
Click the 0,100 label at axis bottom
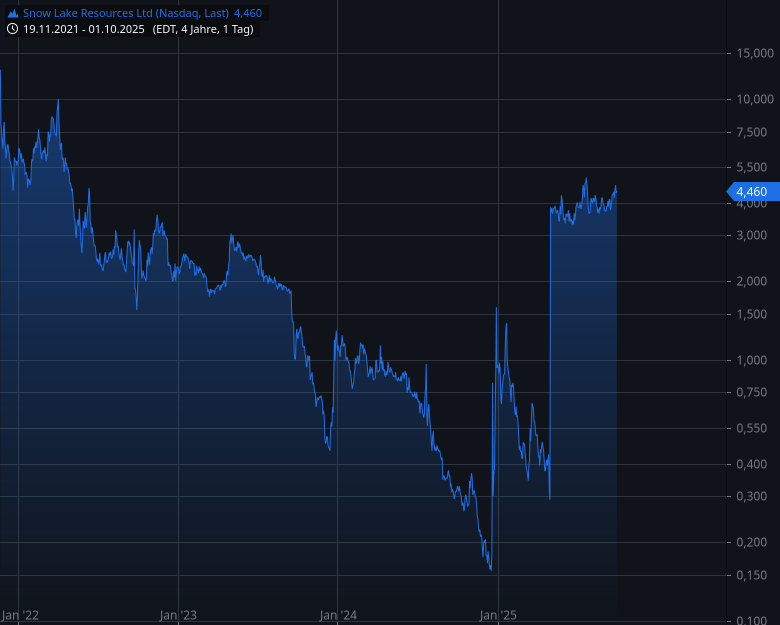[752, 620]
